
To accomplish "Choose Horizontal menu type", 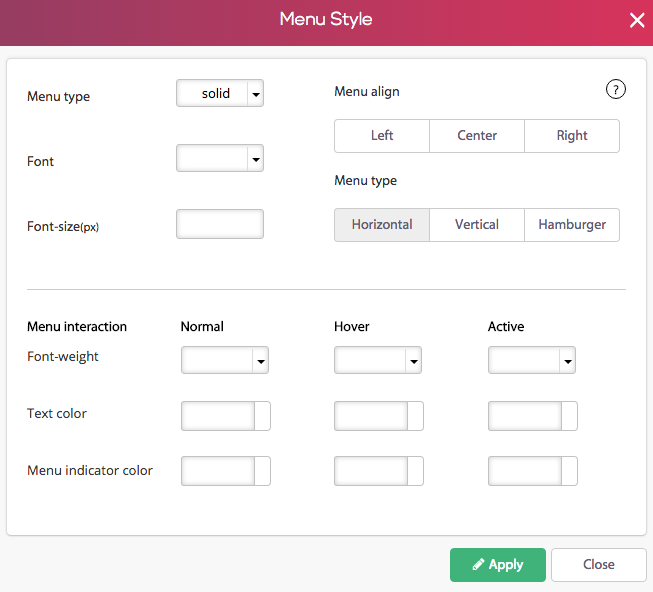I will [x=382, y=225].
